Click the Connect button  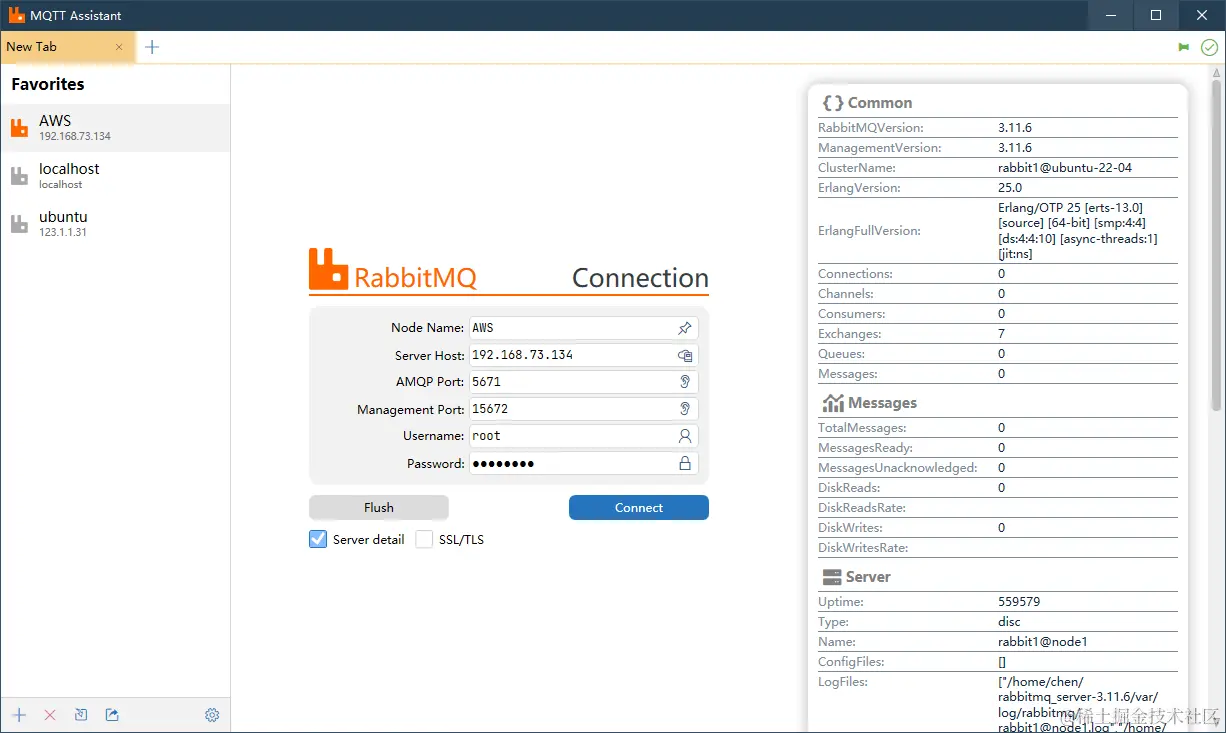(639, 508)
